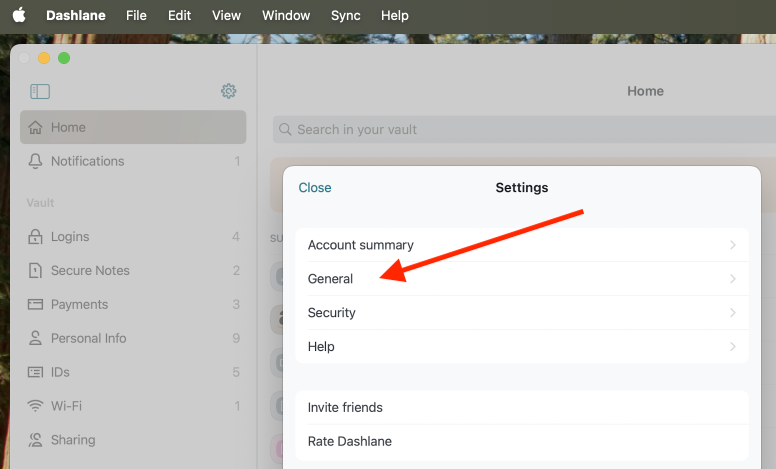The image size is (776, 469).
Task: Click the yellow minimize window button
Action: click(44, 58)
